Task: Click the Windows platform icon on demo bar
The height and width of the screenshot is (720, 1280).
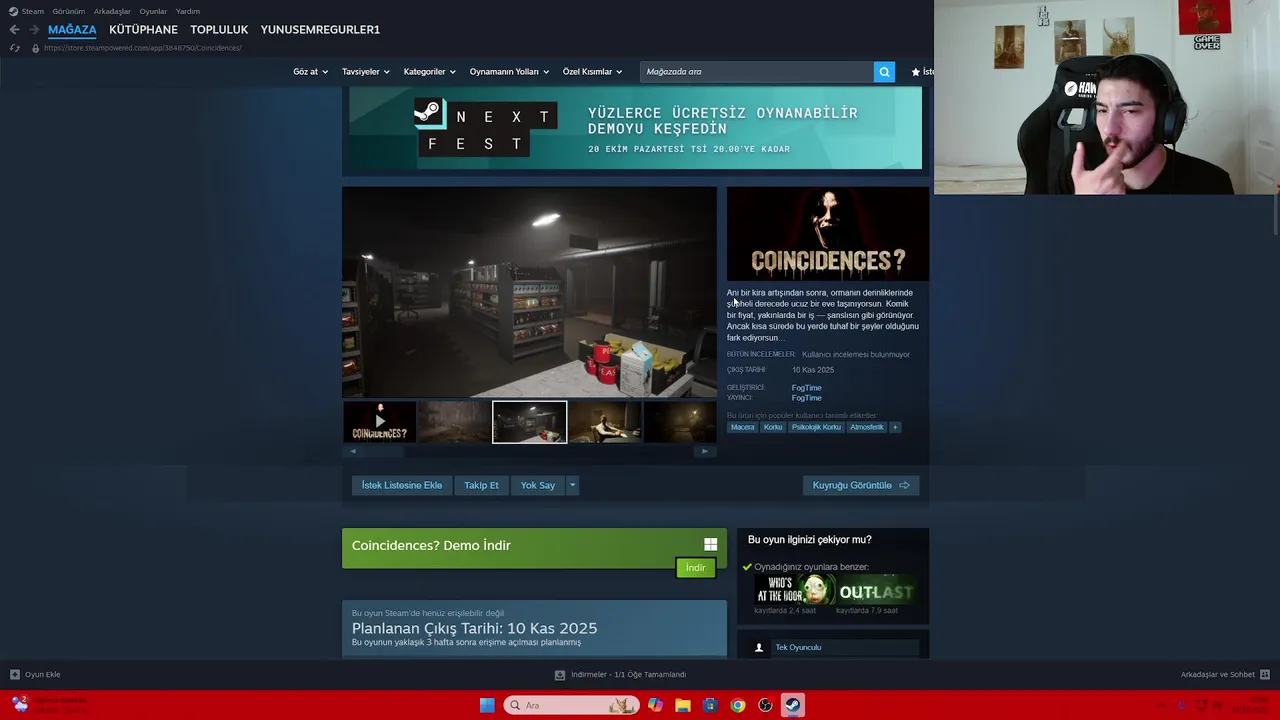Action: click(710, 545)
